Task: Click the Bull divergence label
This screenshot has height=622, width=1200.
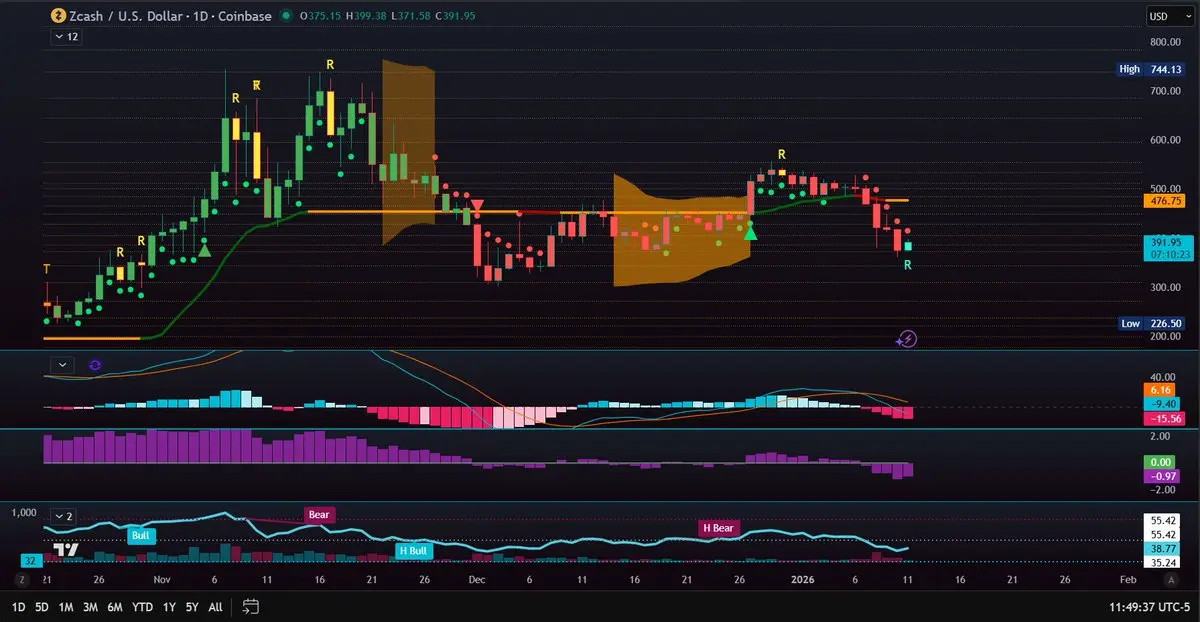Action: (140, 535)
